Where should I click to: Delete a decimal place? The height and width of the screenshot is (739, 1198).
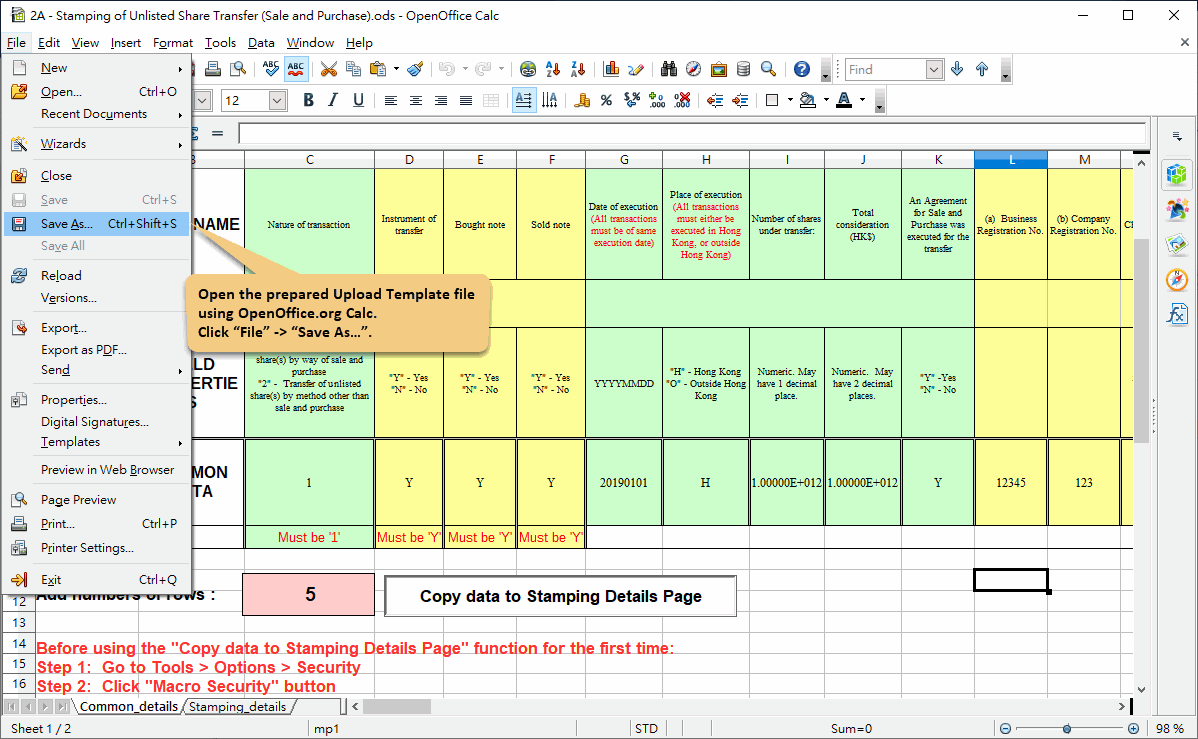[x=682, y=100]
